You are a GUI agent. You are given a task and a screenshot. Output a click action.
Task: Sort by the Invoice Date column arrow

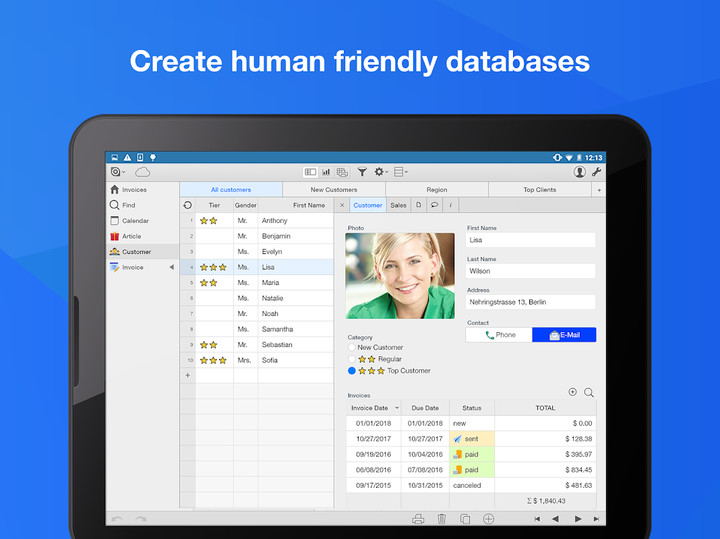[397, 408]
